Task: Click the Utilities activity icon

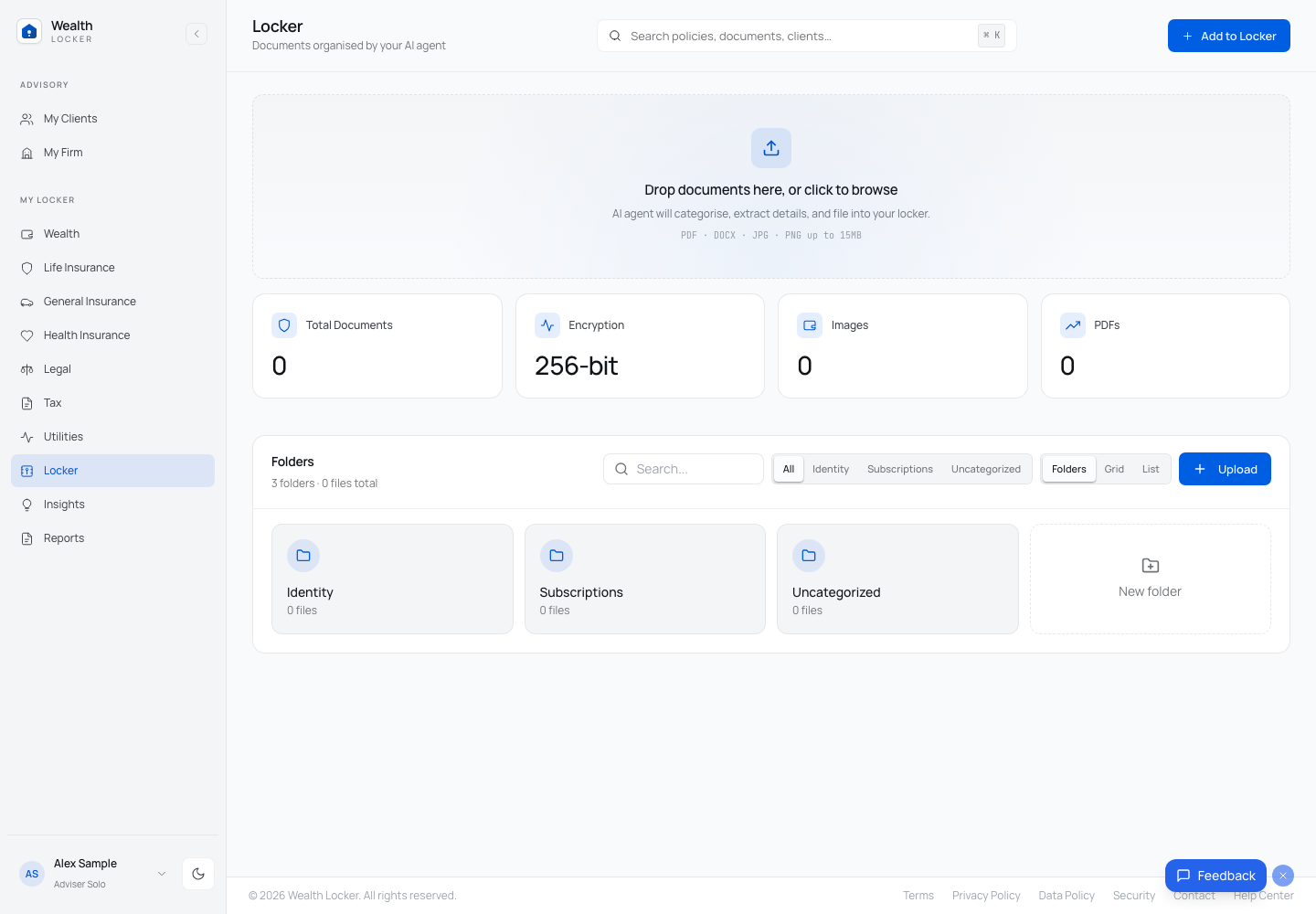Action: click(x=27, y=437)
